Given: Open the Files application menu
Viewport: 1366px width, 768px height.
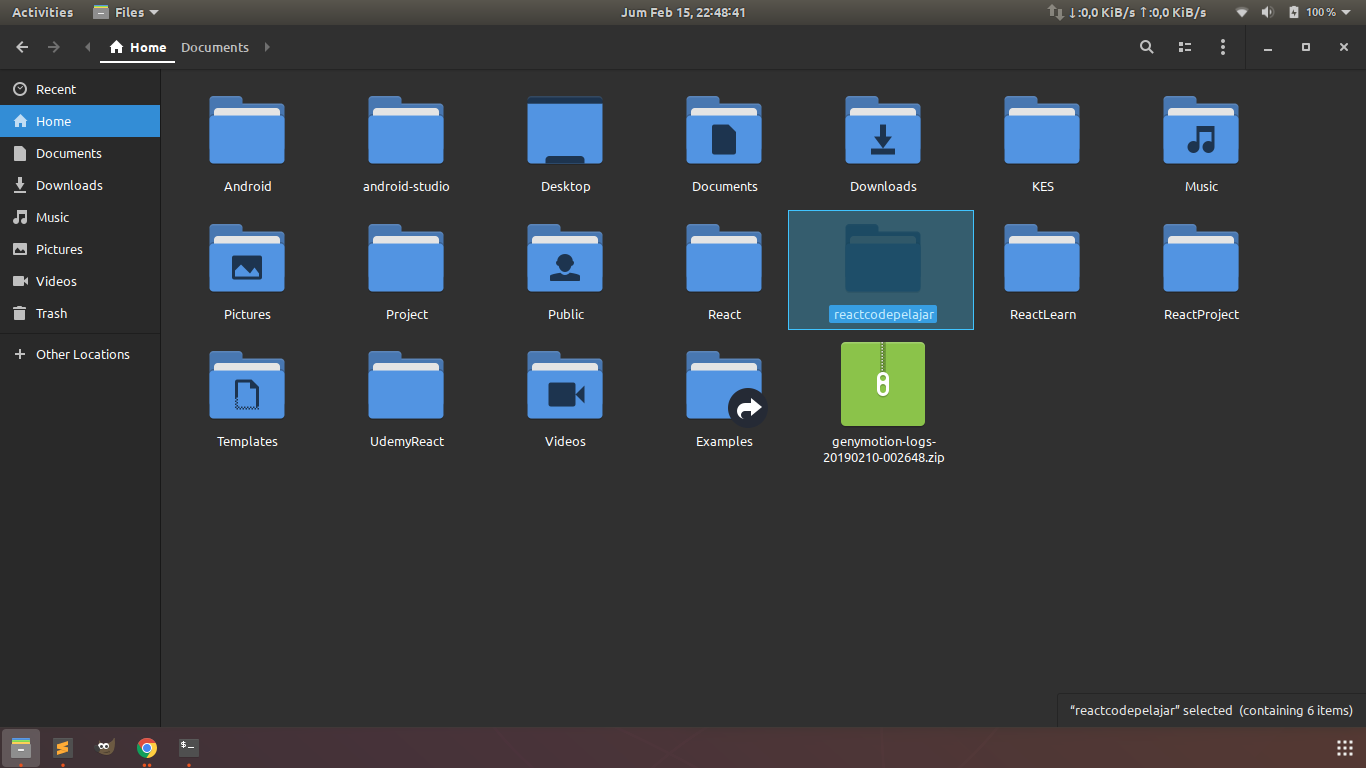Looking at the screenshot, I should [126, 12].
